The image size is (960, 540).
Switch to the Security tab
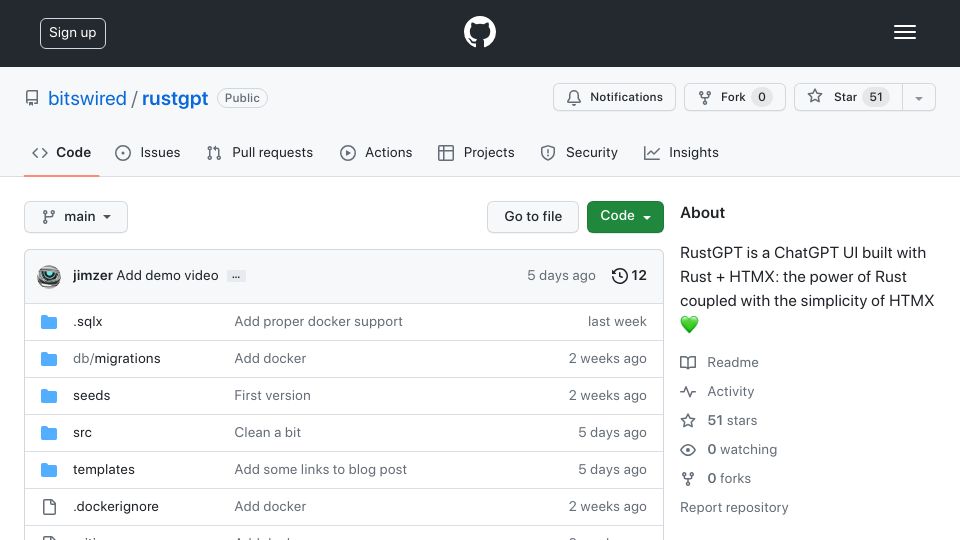pos(579,152)
